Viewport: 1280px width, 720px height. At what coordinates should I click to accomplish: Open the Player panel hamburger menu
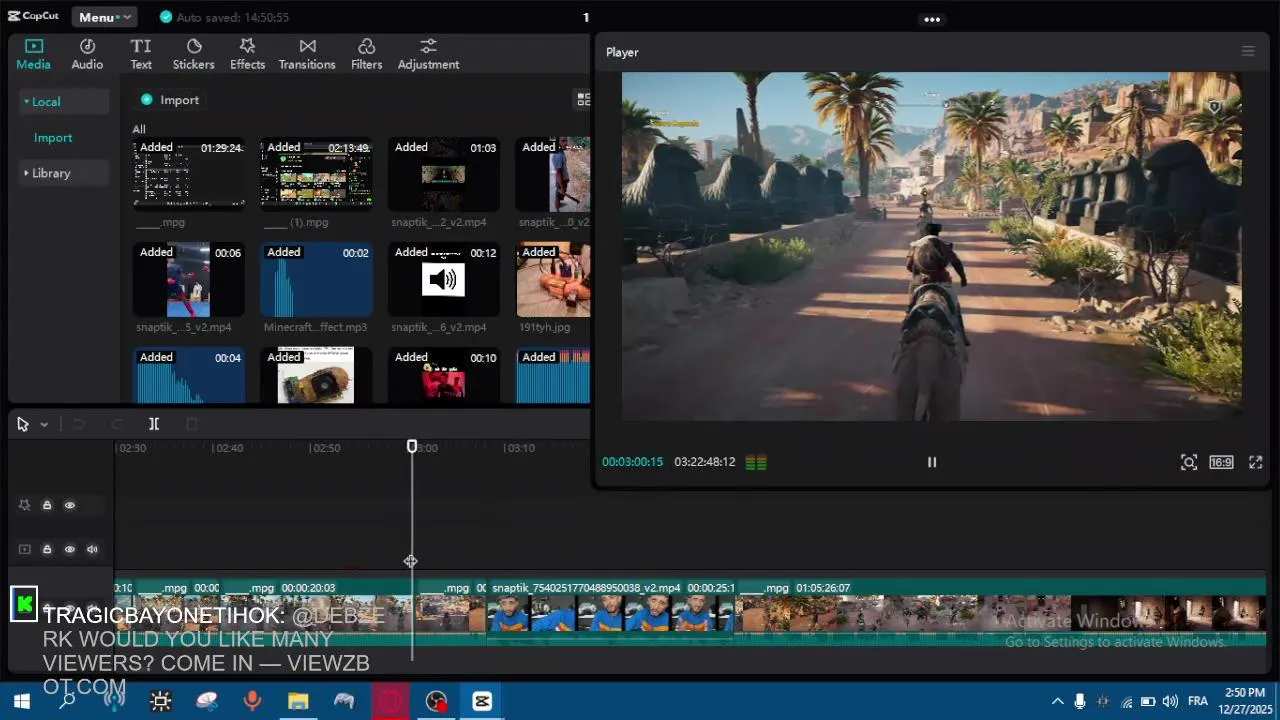tap(1248, 51)
